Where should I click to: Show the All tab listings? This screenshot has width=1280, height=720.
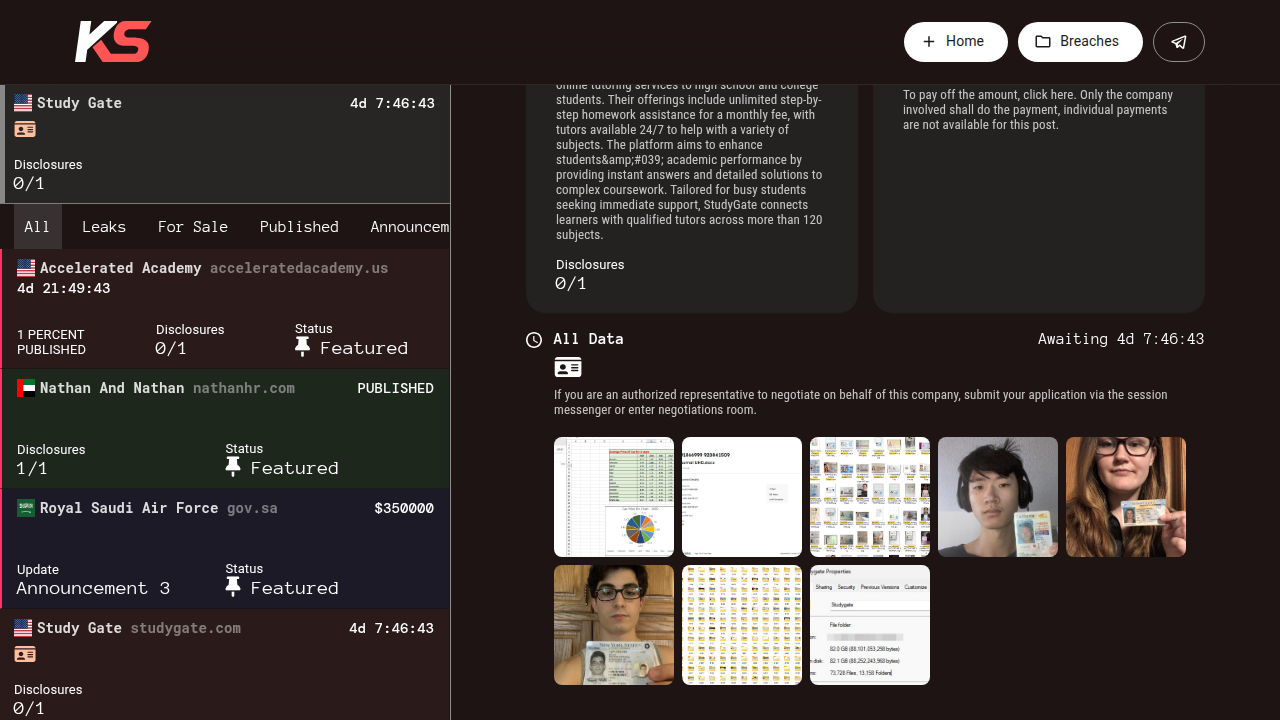(37, 227)
